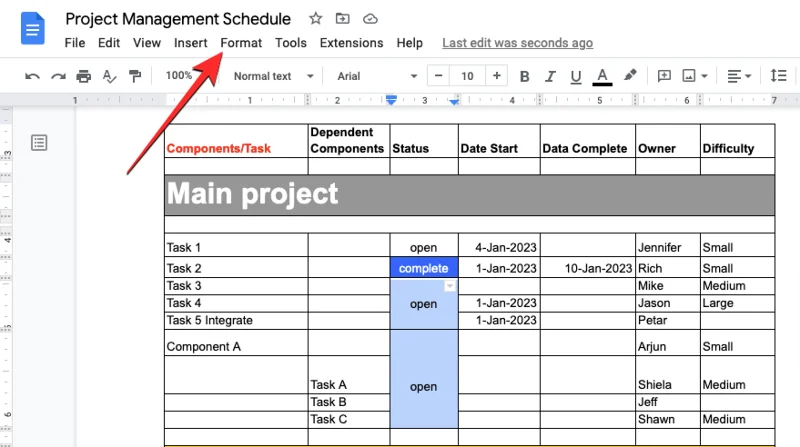The width and height of the screenshot is (800, 447).
Task: Click the Add comment icon
Action: 664,76
